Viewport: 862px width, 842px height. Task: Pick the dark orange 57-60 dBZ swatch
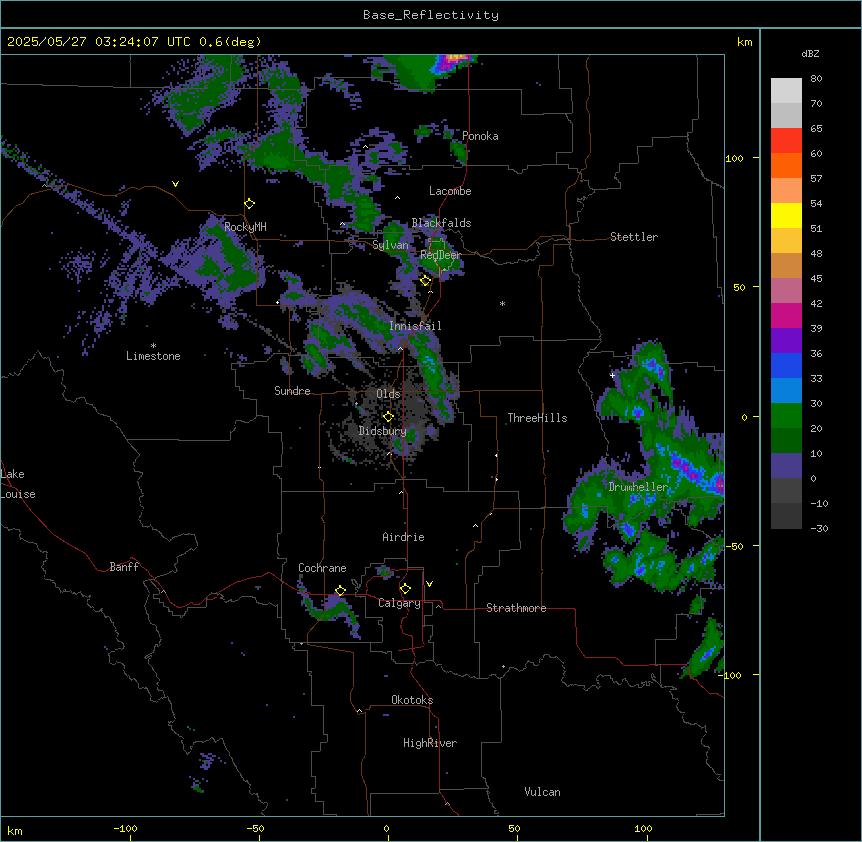pos(786,165)
